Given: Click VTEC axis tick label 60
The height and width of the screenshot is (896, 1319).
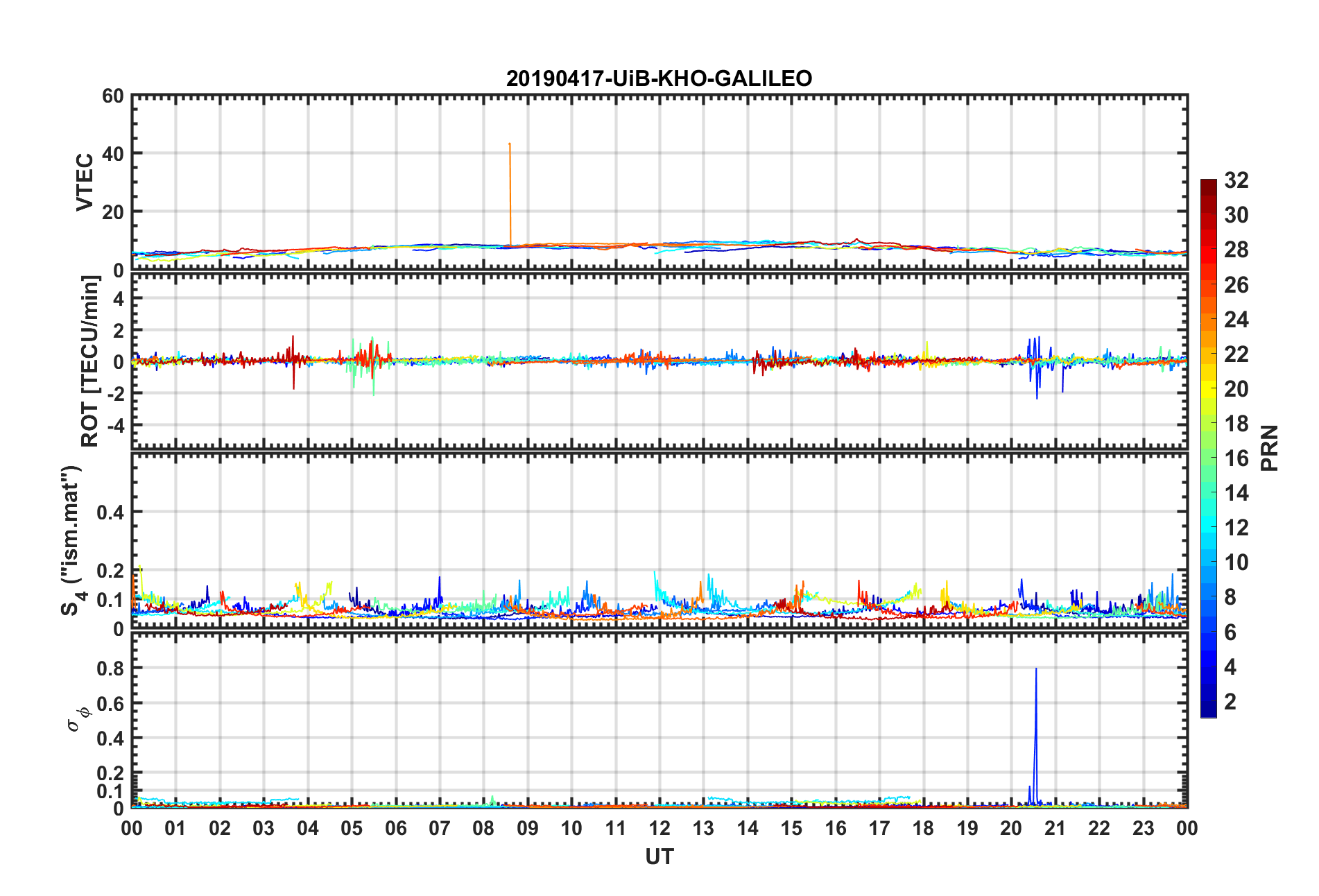Looking at the screenshot, I should (x=112, y=96).
